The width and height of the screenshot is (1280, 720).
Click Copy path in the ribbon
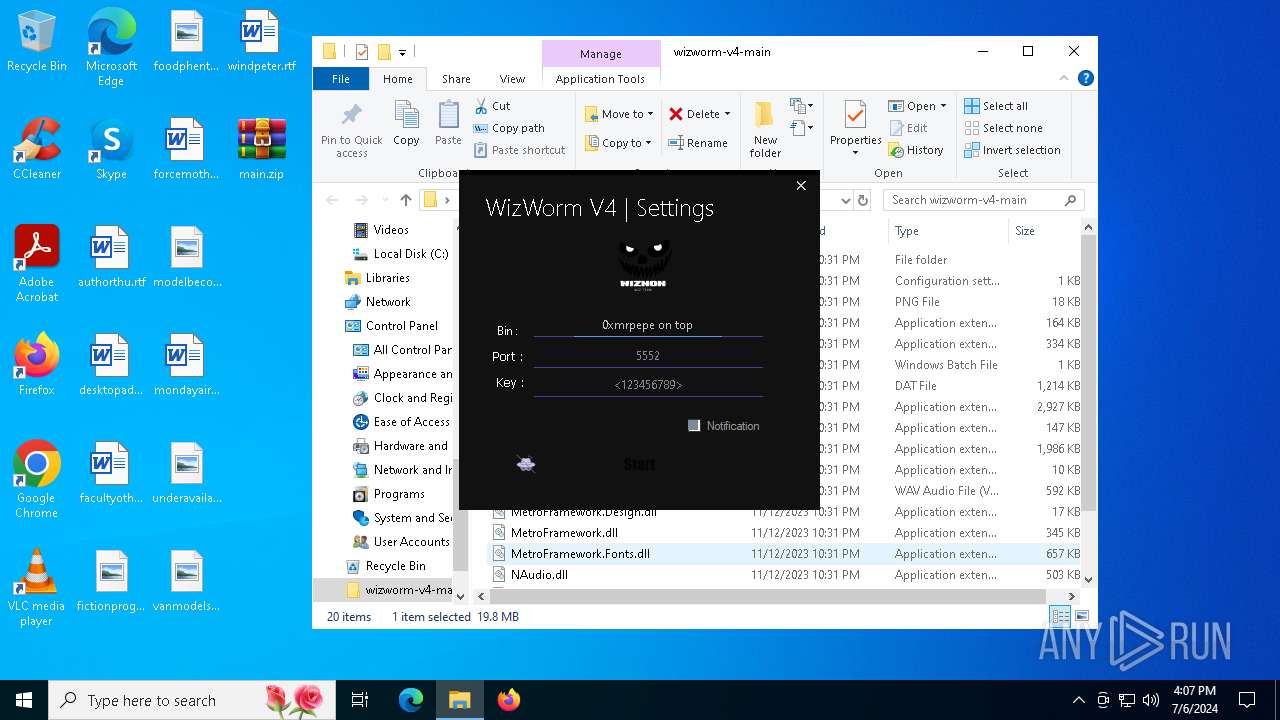pos(509,128)
